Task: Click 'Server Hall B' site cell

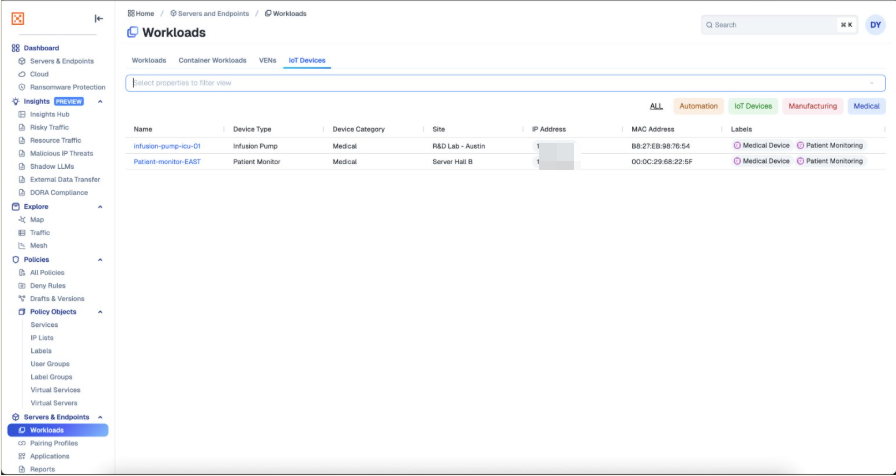Action: [x=453, y=162]
